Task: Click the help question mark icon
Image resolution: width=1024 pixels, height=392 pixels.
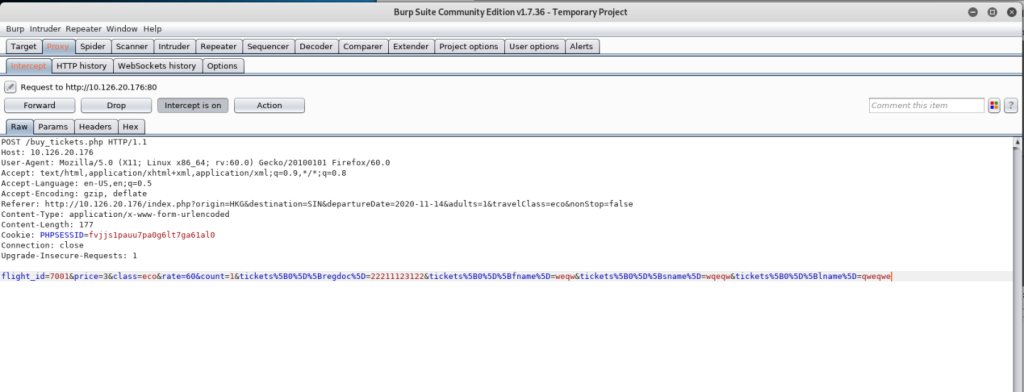Action: pos(1011,105)
